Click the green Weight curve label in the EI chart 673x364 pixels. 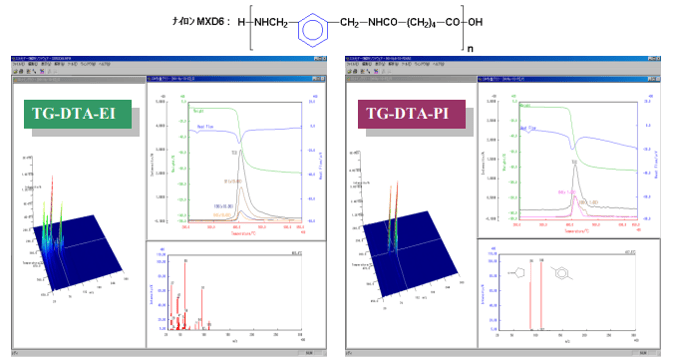click(198, 111)
